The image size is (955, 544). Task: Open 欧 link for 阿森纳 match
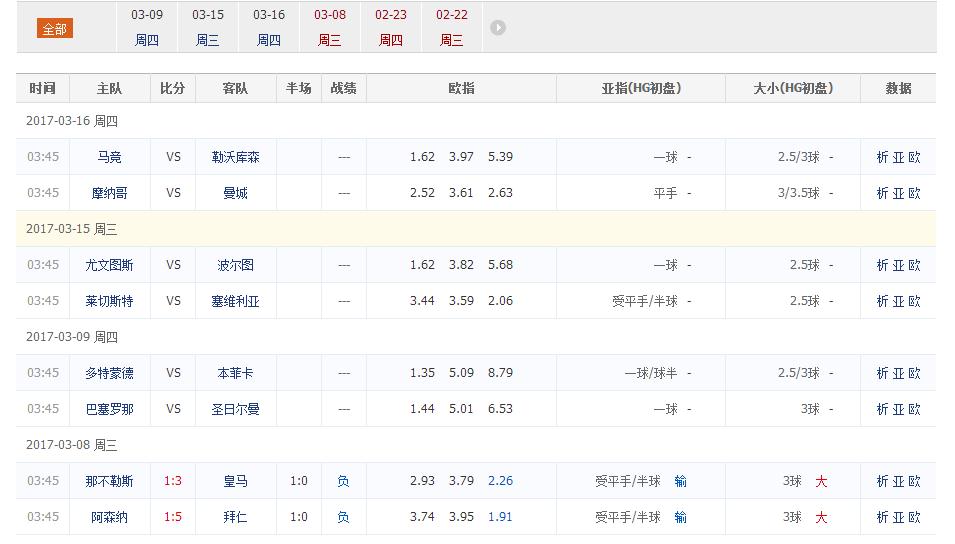pos(914,517)
